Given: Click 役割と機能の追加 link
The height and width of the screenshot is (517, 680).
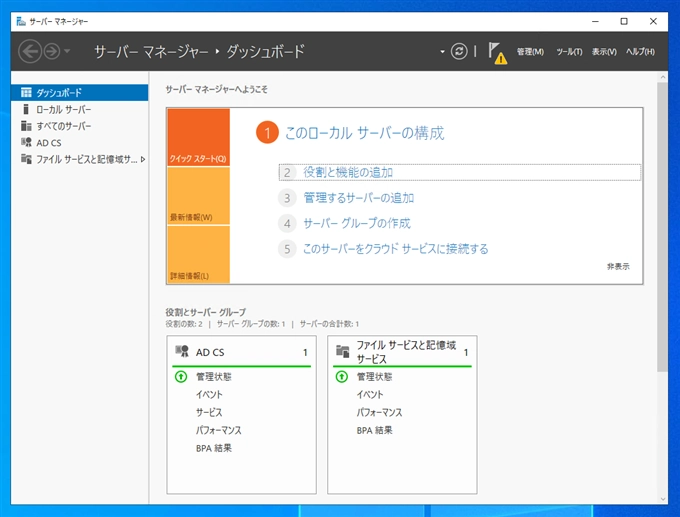Looking at the screenshot, I should (348, 173).
